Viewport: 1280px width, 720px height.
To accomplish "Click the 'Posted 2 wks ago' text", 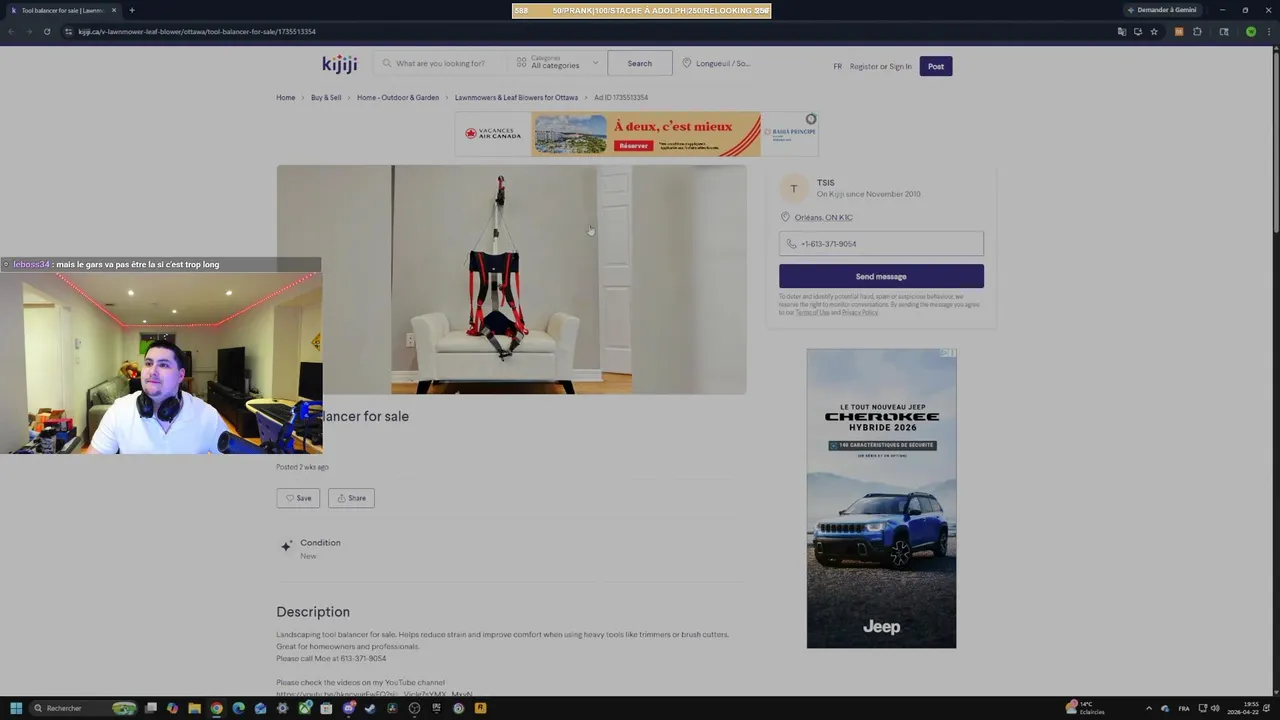I will click(x=302, y=467).
